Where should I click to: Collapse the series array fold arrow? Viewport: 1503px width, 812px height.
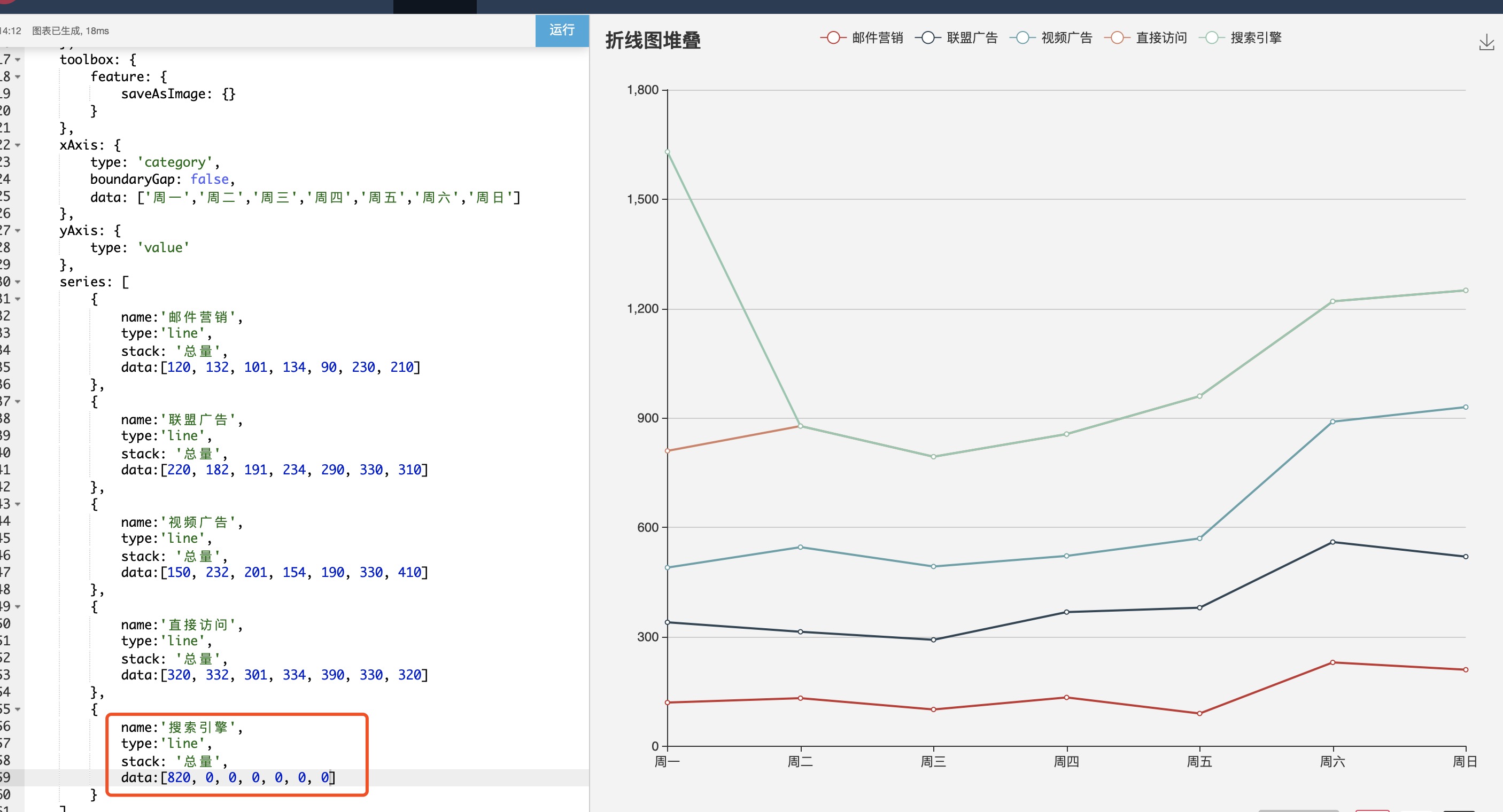18,282
